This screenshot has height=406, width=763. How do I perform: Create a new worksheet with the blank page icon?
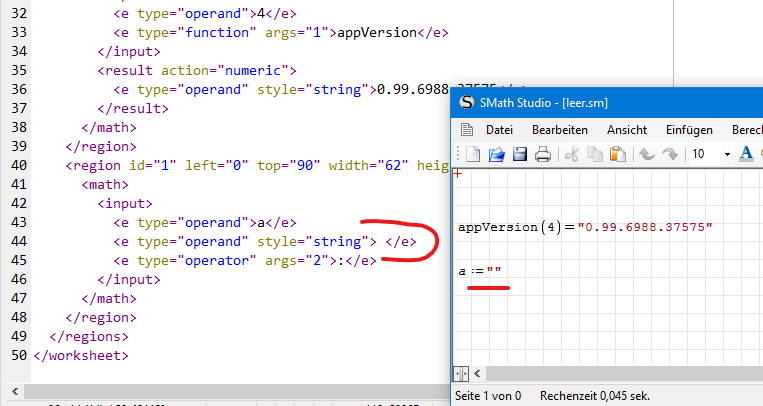(474, 154)
